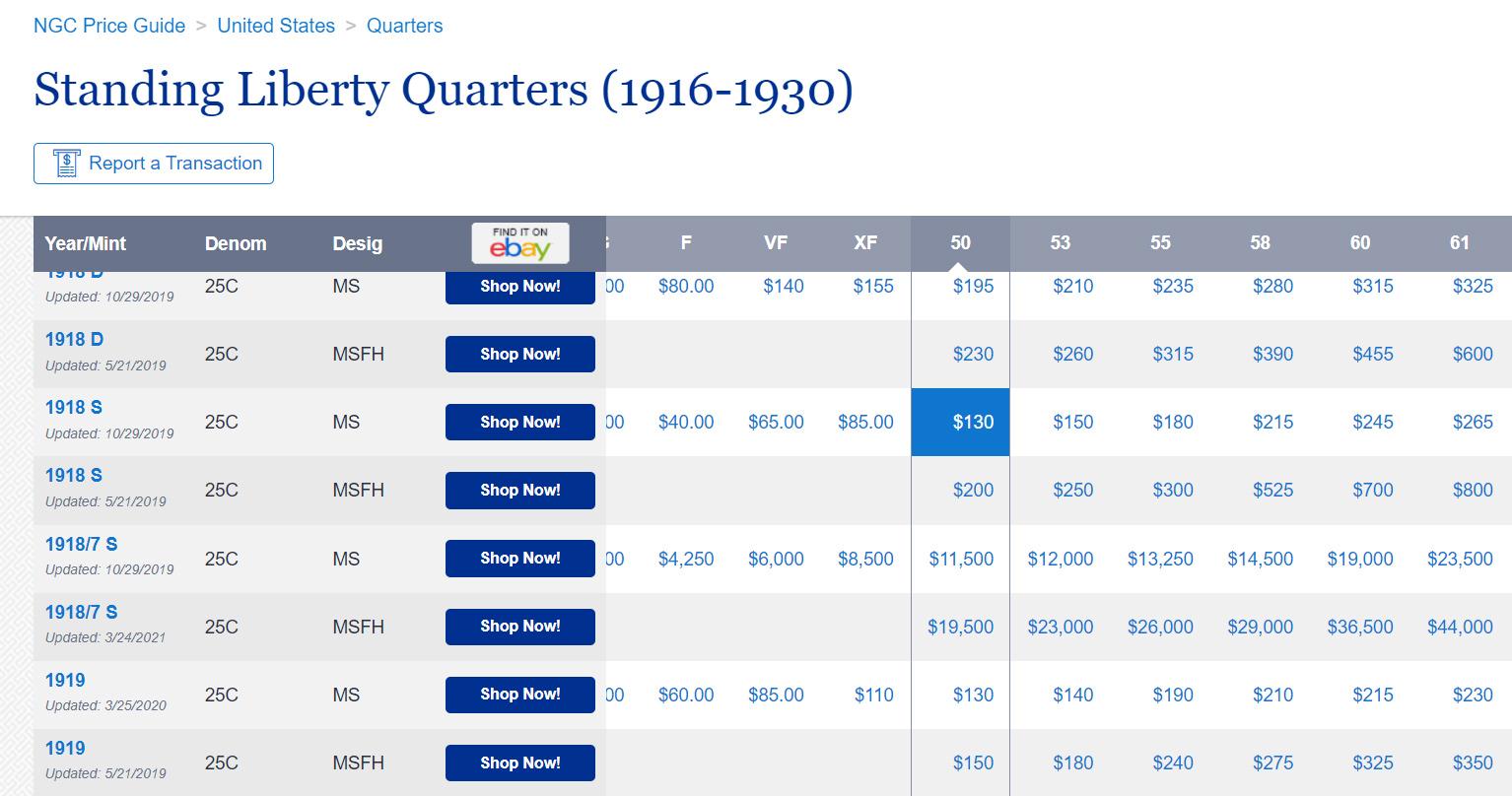Click Report a Transaction button
The height and width of the screenshot is (796, 1512).
pos(154,164)
